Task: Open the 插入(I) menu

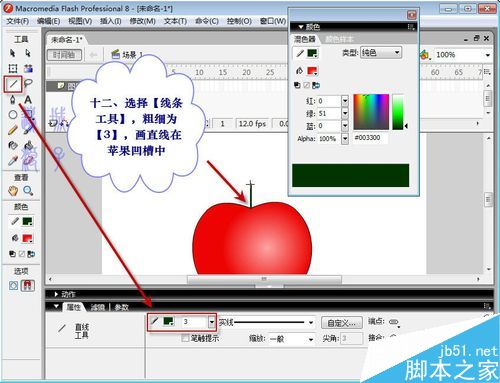Action: 111,21
